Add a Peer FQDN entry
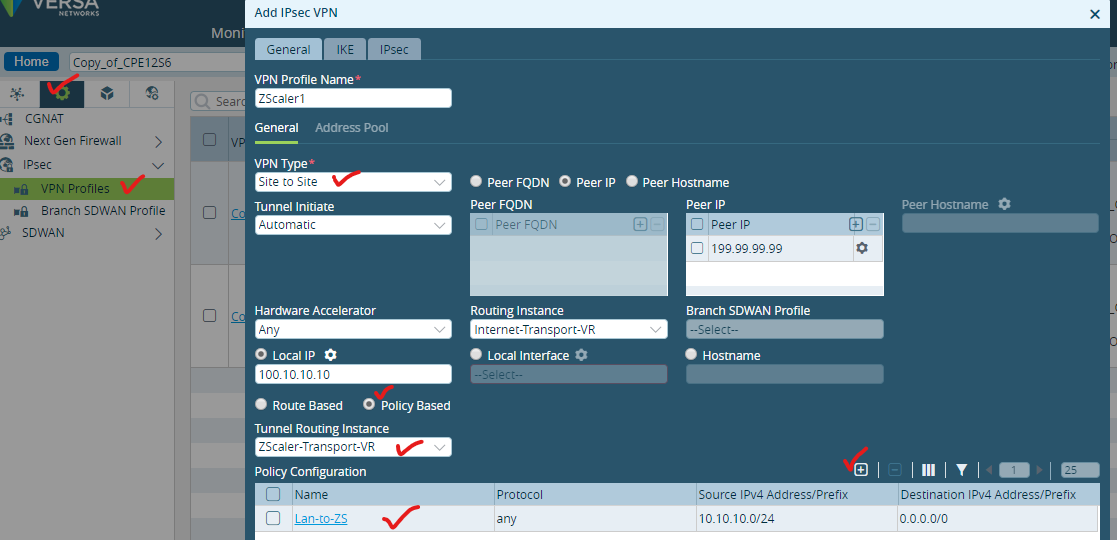 coord(640,224)
